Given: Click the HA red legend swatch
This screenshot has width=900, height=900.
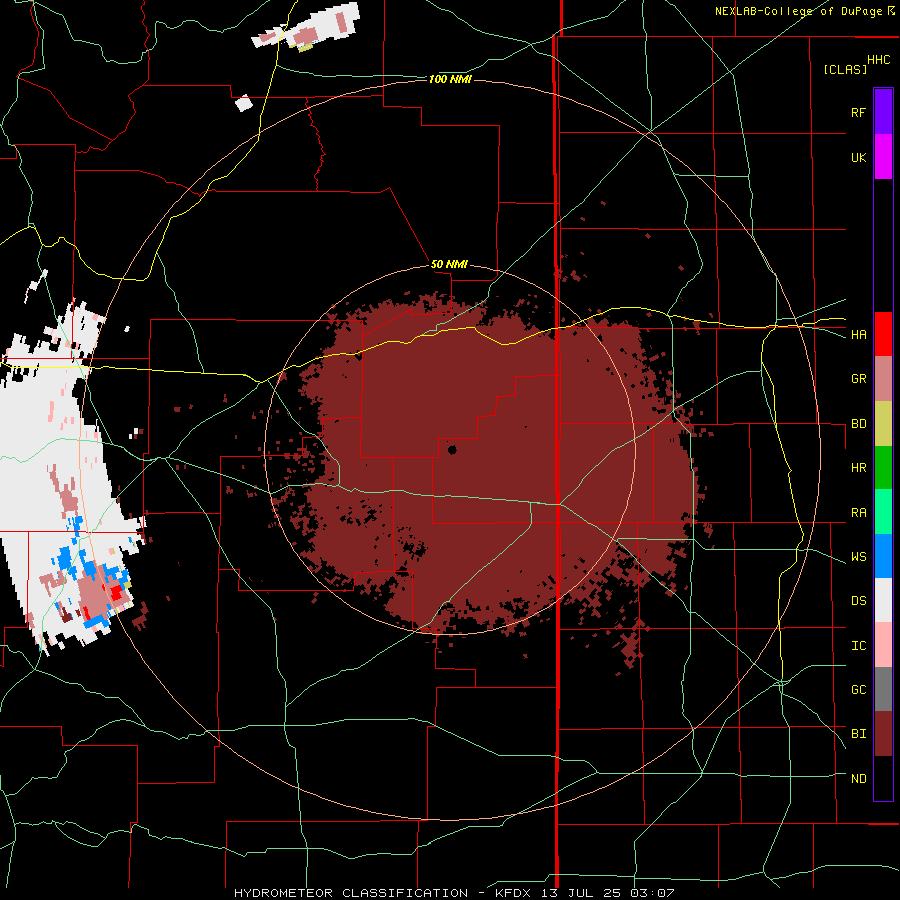Looking at the screenshot, I should (x=883, y=334).
